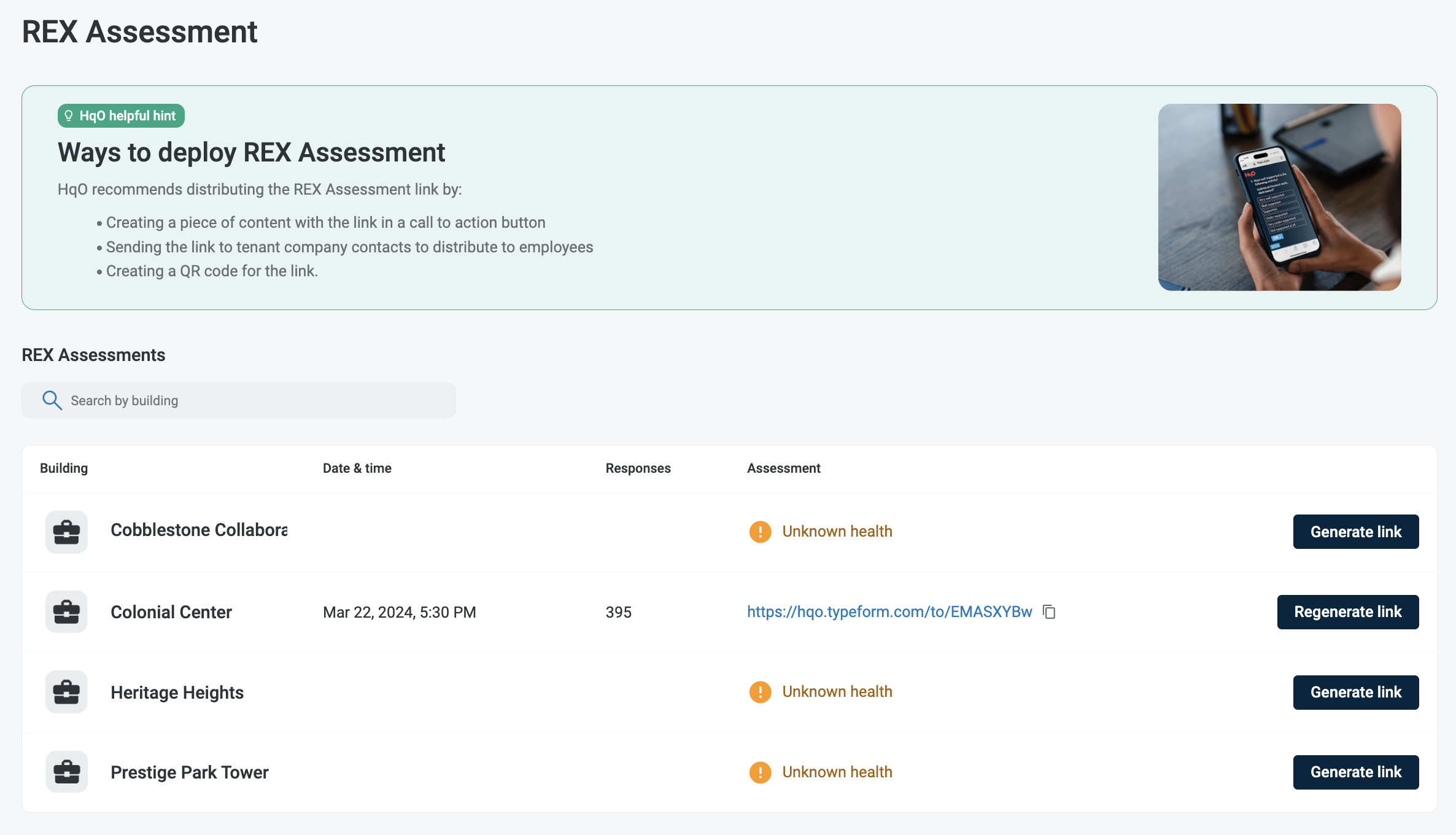Click the REX Assessments section heading

click(x=93, y=355)
